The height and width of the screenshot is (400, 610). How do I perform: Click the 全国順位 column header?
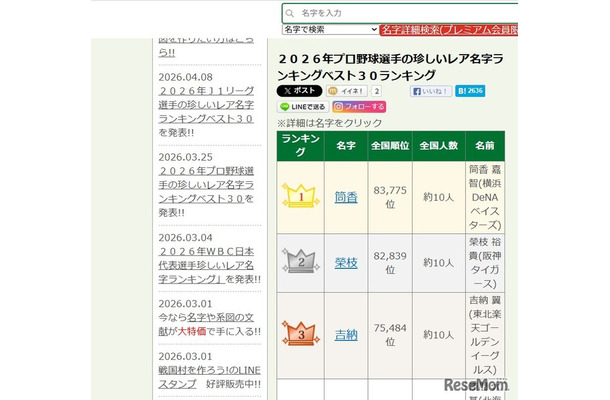coord(390,146)
